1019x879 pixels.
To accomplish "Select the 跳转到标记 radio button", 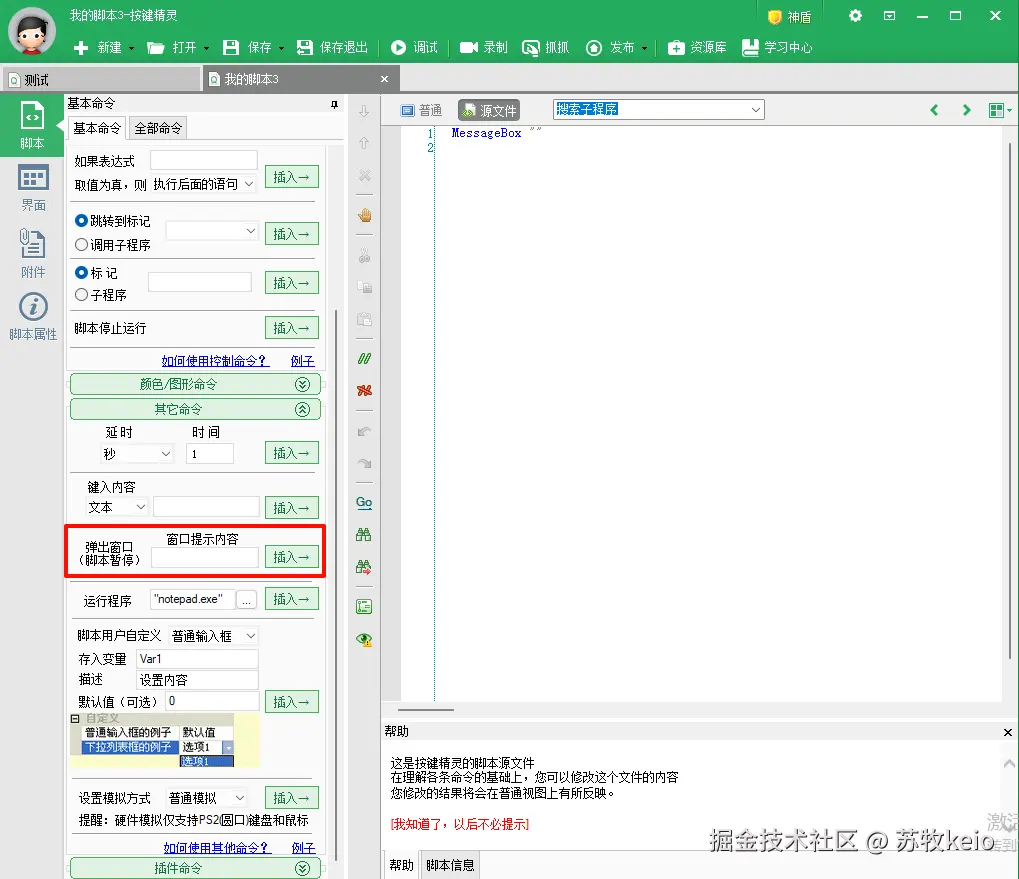I will pos(81,221).
